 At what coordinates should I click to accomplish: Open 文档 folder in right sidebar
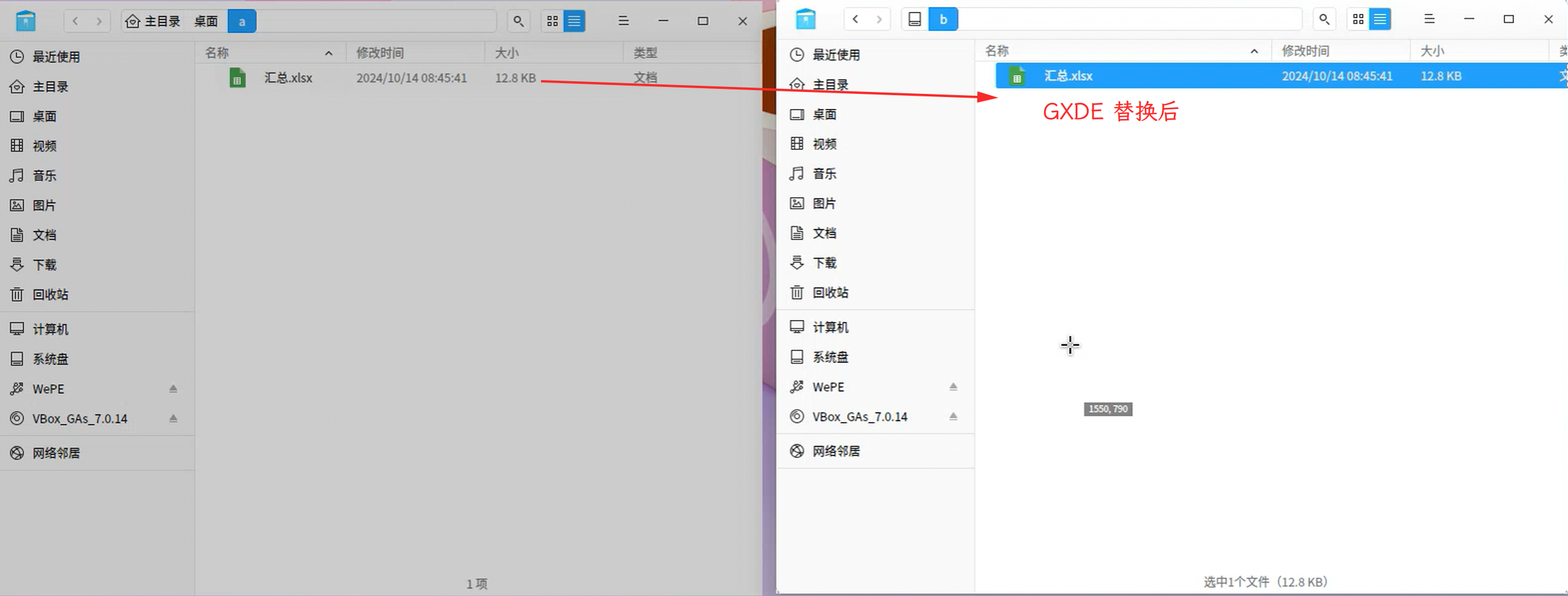[876, 233]
